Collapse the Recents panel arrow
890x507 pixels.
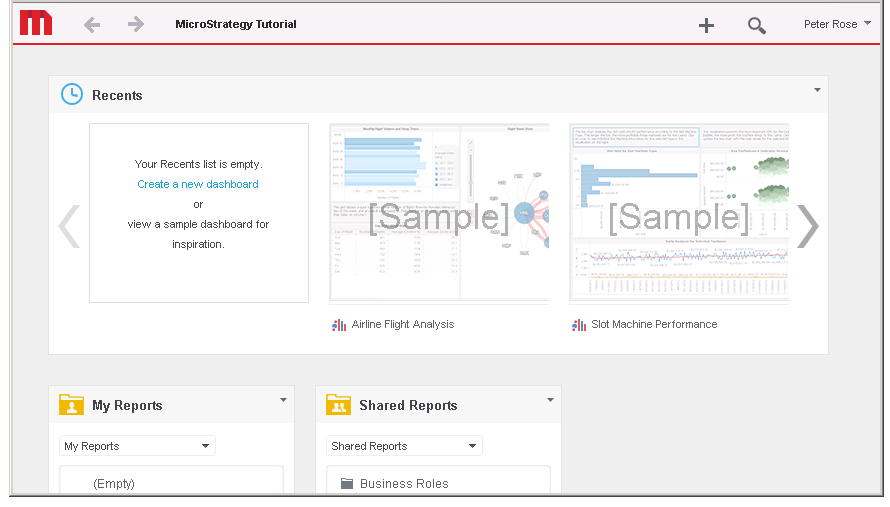click(x=817, y=90)
